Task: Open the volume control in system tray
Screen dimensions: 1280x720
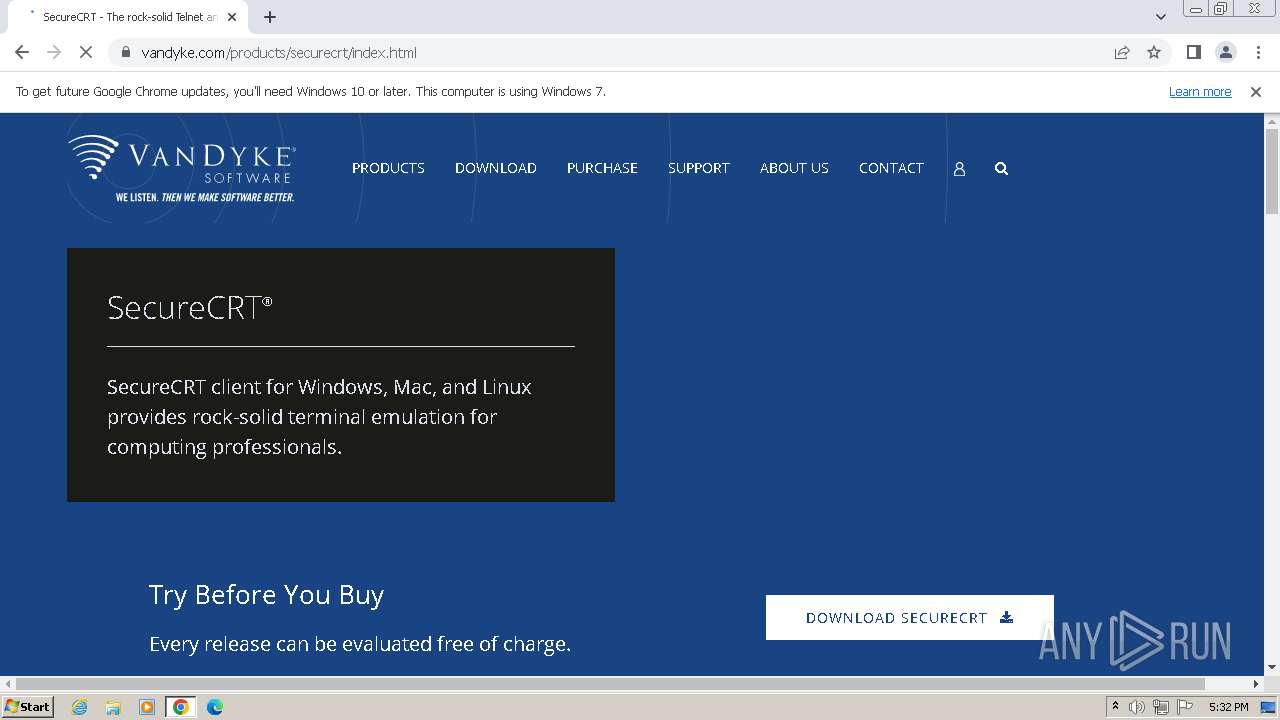Action: pos(1137,707)
